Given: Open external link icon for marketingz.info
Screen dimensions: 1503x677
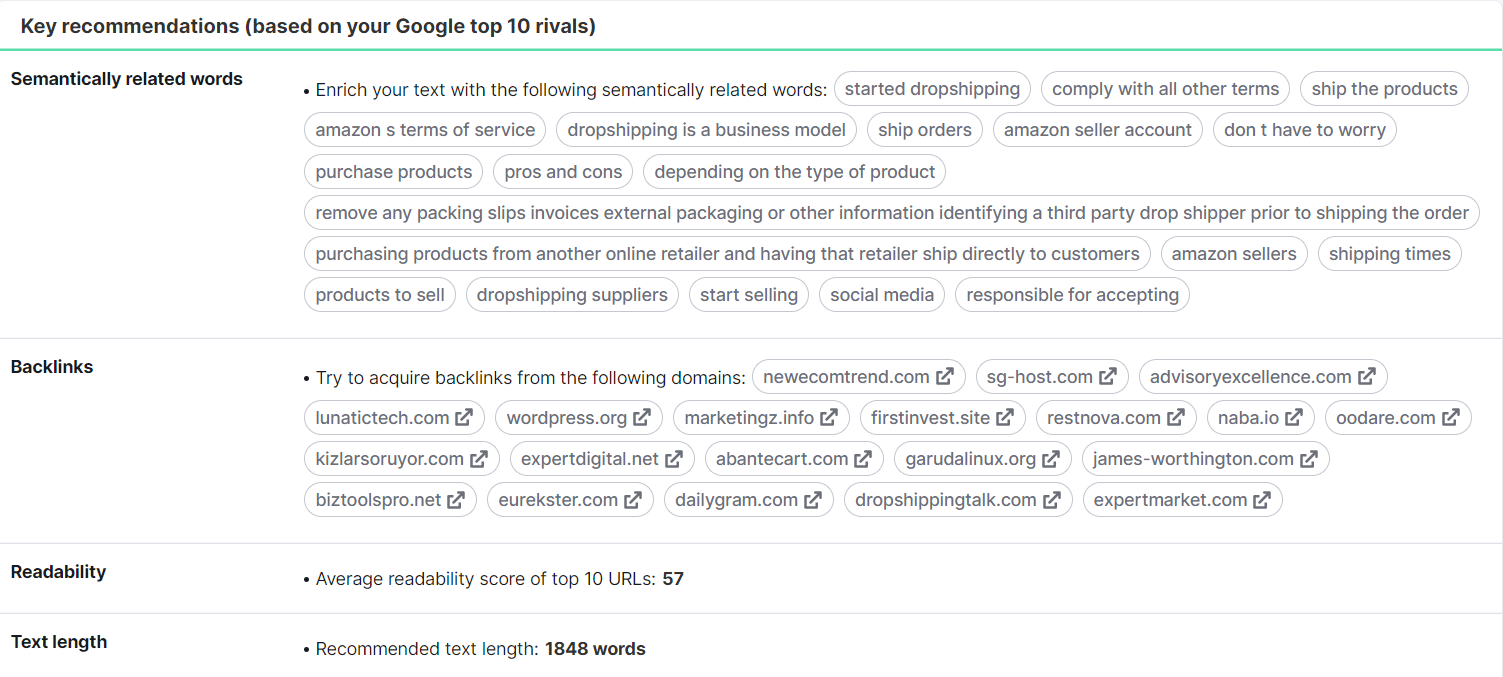Looking at the screenshot, I should [x=829, y=418].
